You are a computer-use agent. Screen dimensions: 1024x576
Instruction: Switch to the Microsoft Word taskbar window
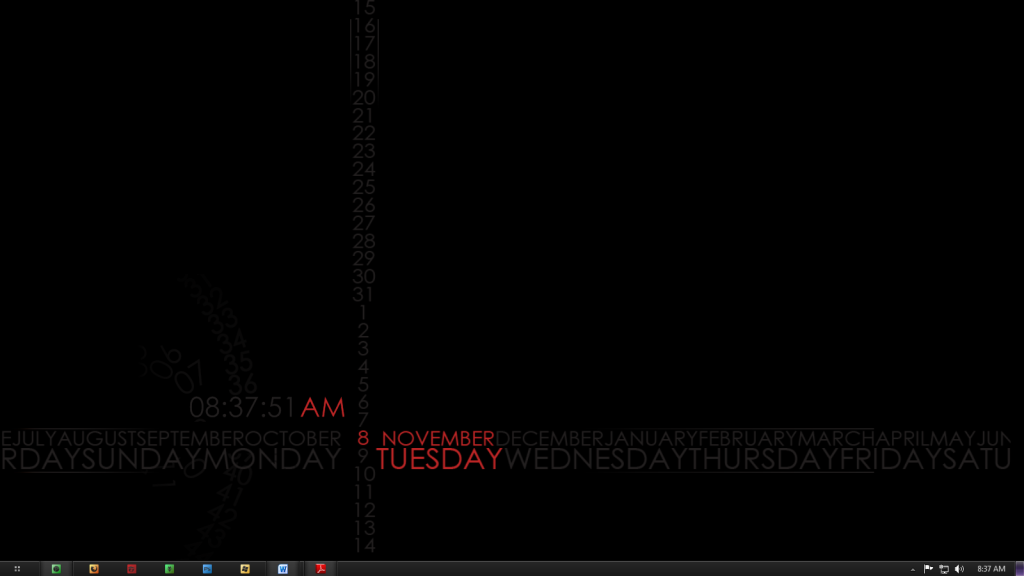coord(283,568)
